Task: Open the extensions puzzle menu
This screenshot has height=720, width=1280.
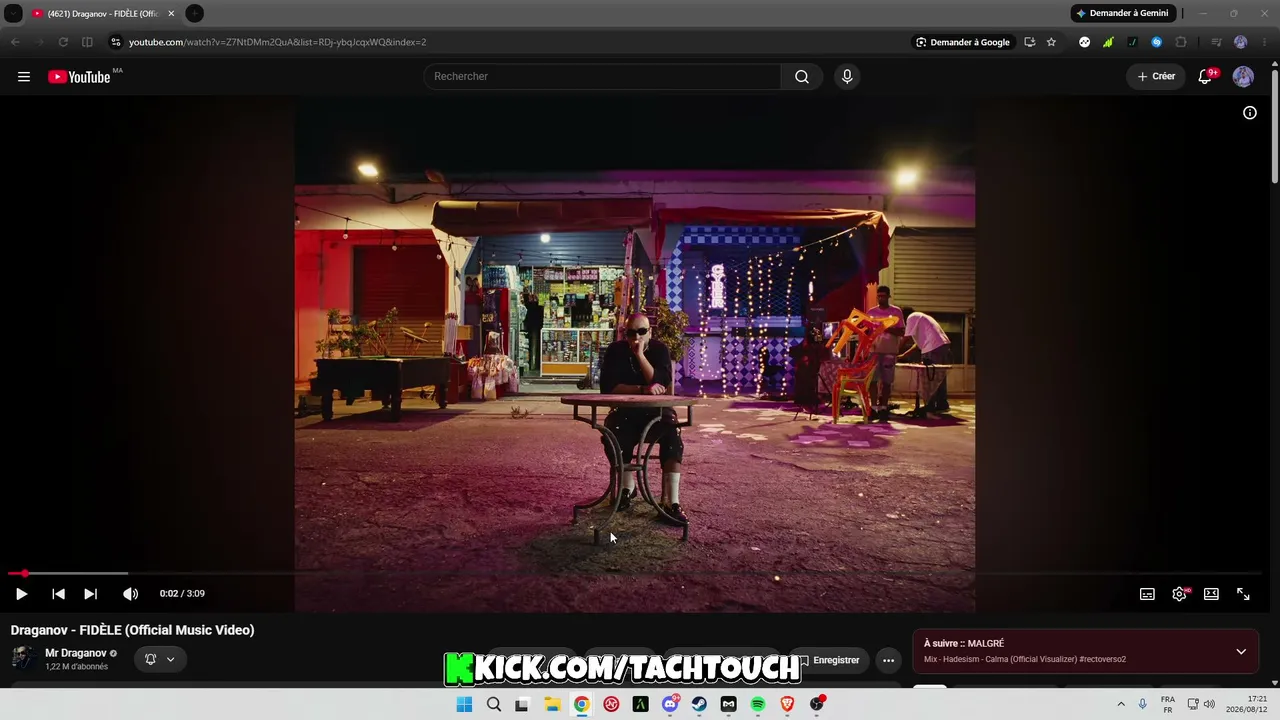Action: pos(1181,42)
